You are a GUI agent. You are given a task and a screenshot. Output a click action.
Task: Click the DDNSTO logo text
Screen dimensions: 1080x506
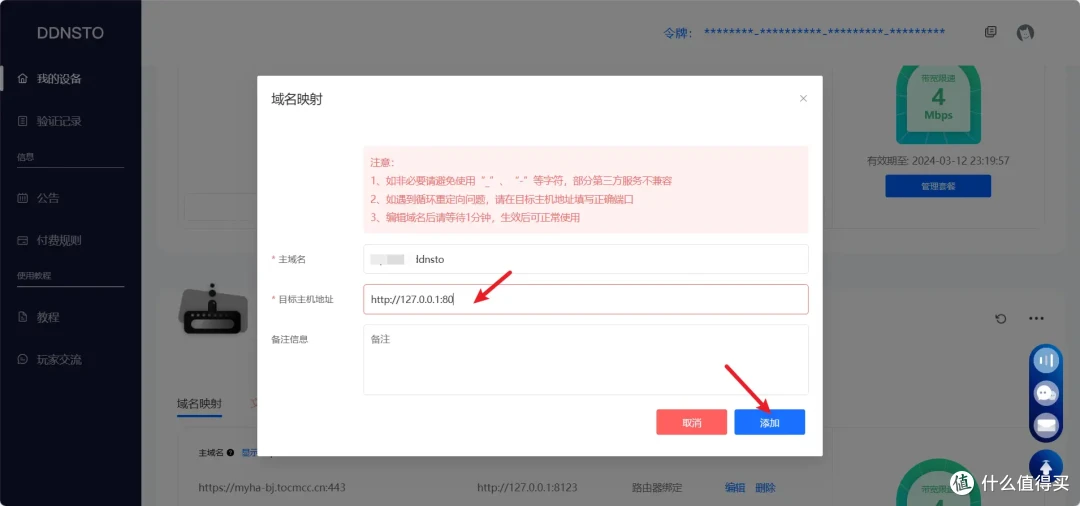[x=70, y=32]
